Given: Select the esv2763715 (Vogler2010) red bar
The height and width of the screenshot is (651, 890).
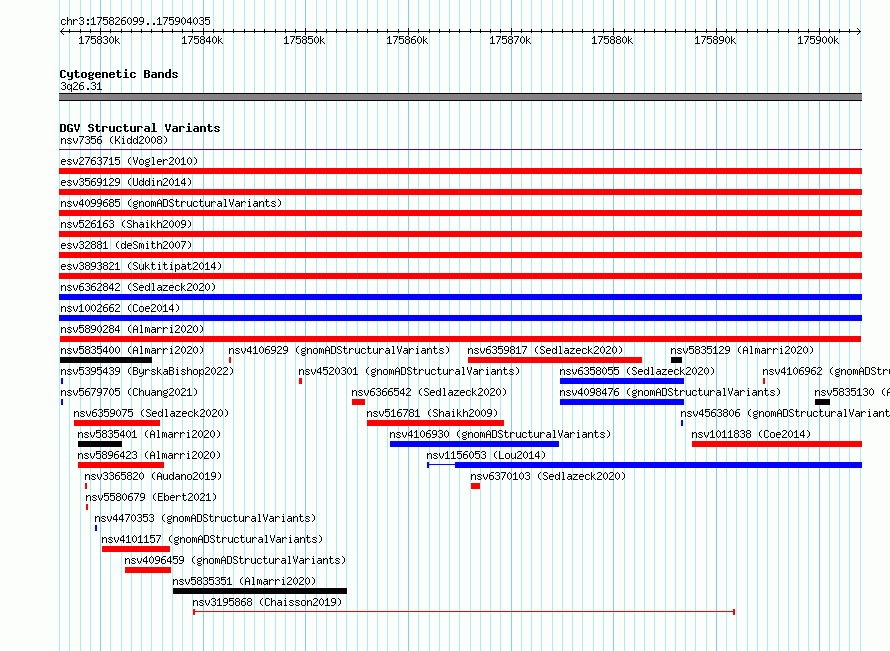Looking at the screenshot, I should click(x=460, y=171).
